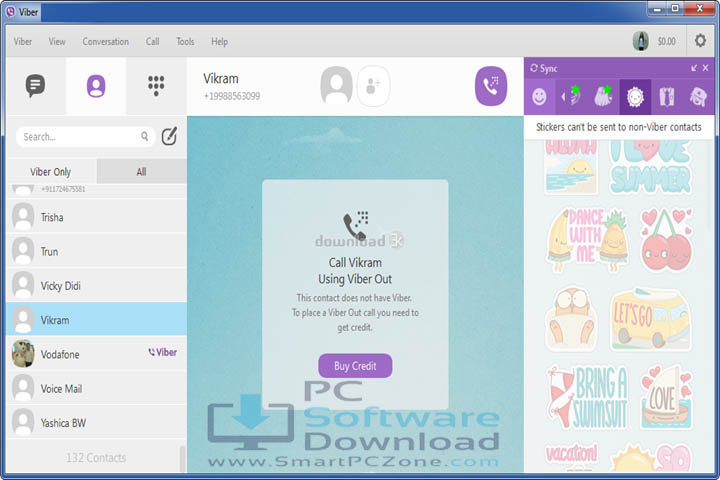Switch to Viber Only contacts tab

(51, 172)
